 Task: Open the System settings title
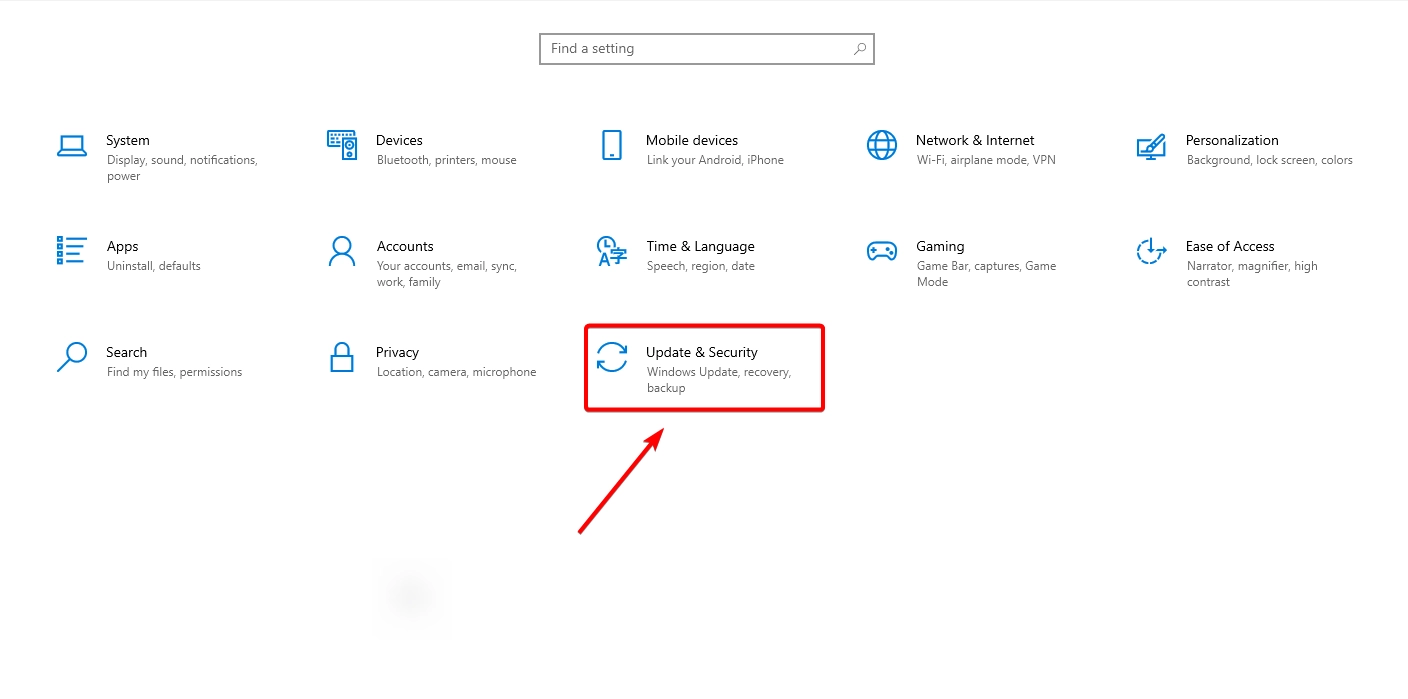coord(128,141)
